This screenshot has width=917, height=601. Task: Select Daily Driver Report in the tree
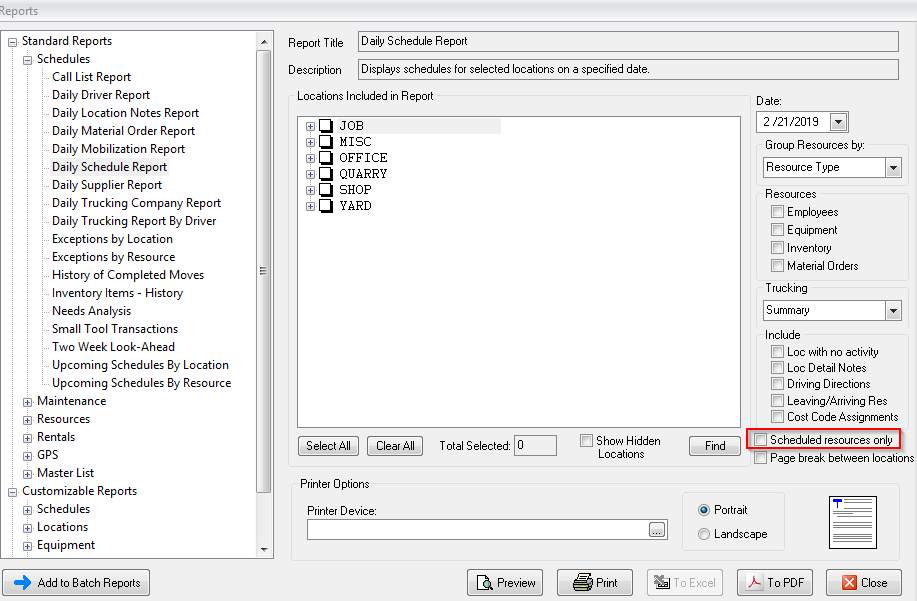[x=101, y=95]
